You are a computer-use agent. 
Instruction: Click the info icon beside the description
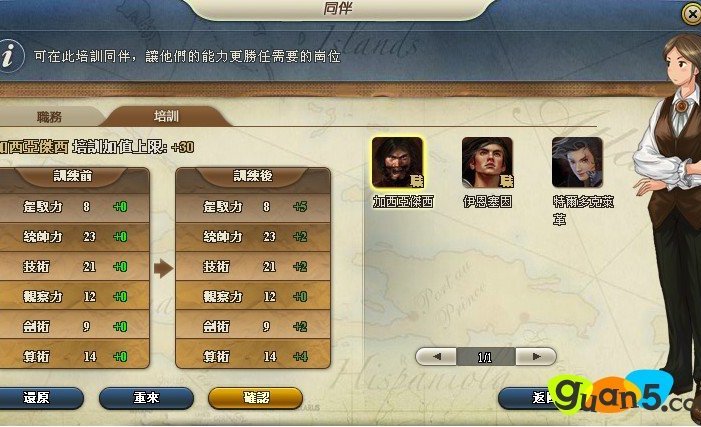(x=10, y=56)
